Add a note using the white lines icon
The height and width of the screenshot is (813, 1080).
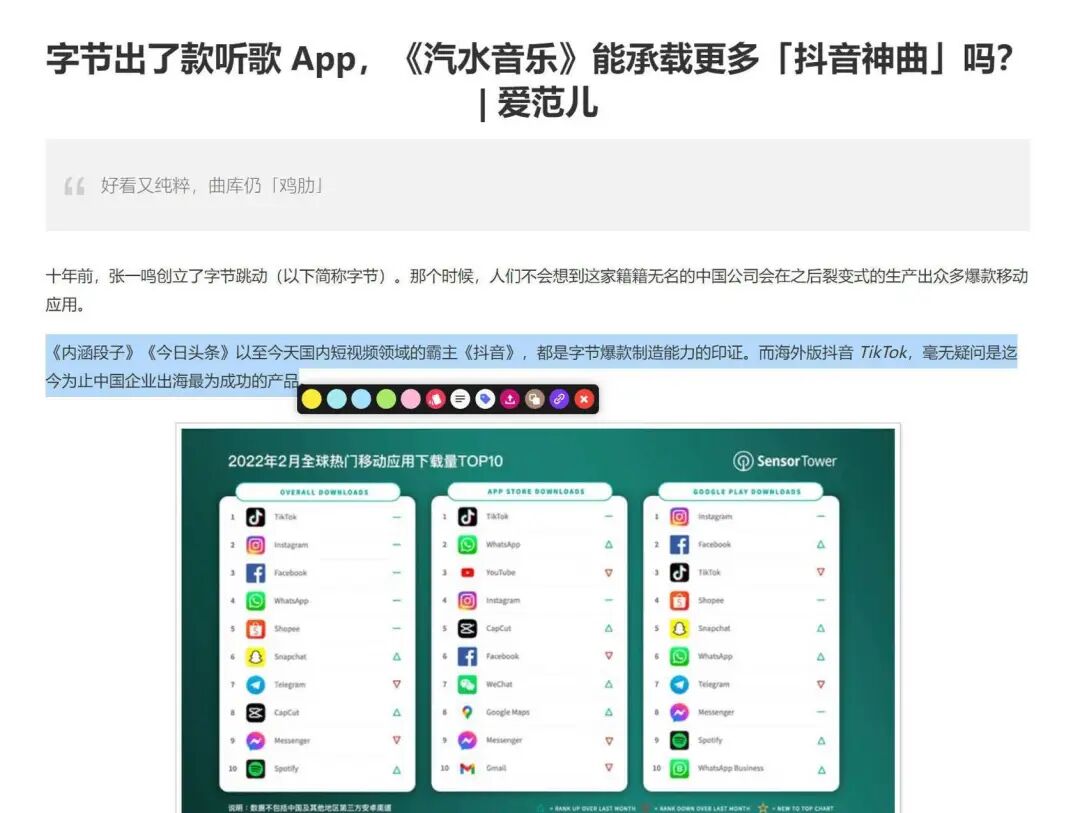click(460, 399)
